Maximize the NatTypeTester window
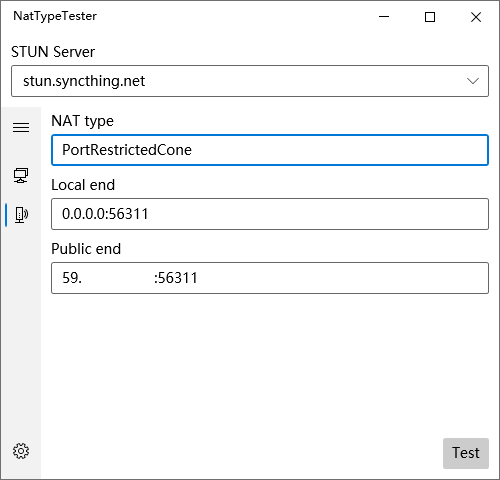 pos(430,17)
